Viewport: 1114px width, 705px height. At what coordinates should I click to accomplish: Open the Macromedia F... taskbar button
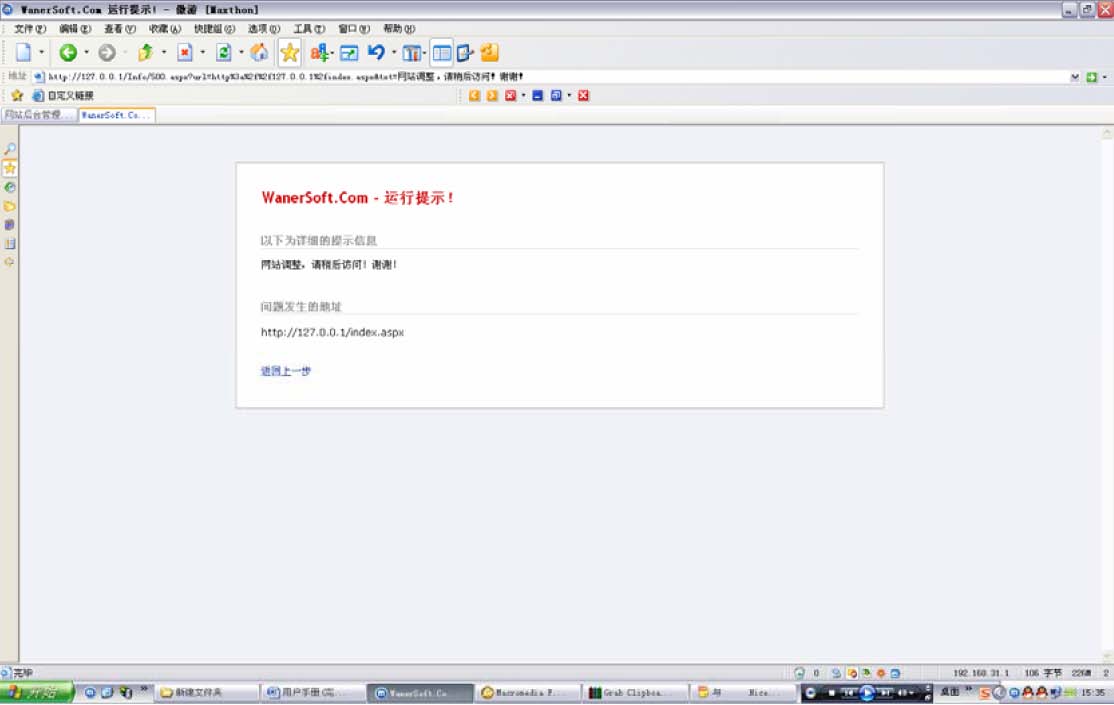pos(527,692)
